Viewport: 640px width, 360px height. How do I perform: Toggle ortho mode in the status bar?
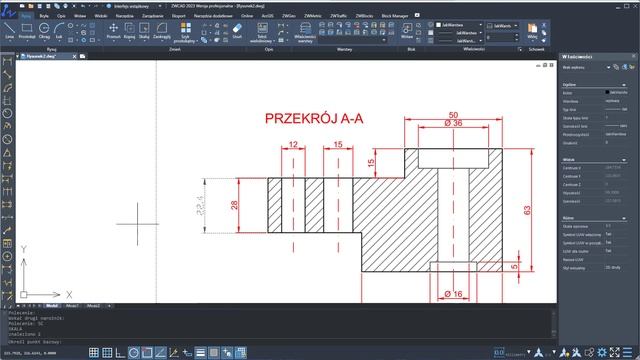tap(120, 353)
